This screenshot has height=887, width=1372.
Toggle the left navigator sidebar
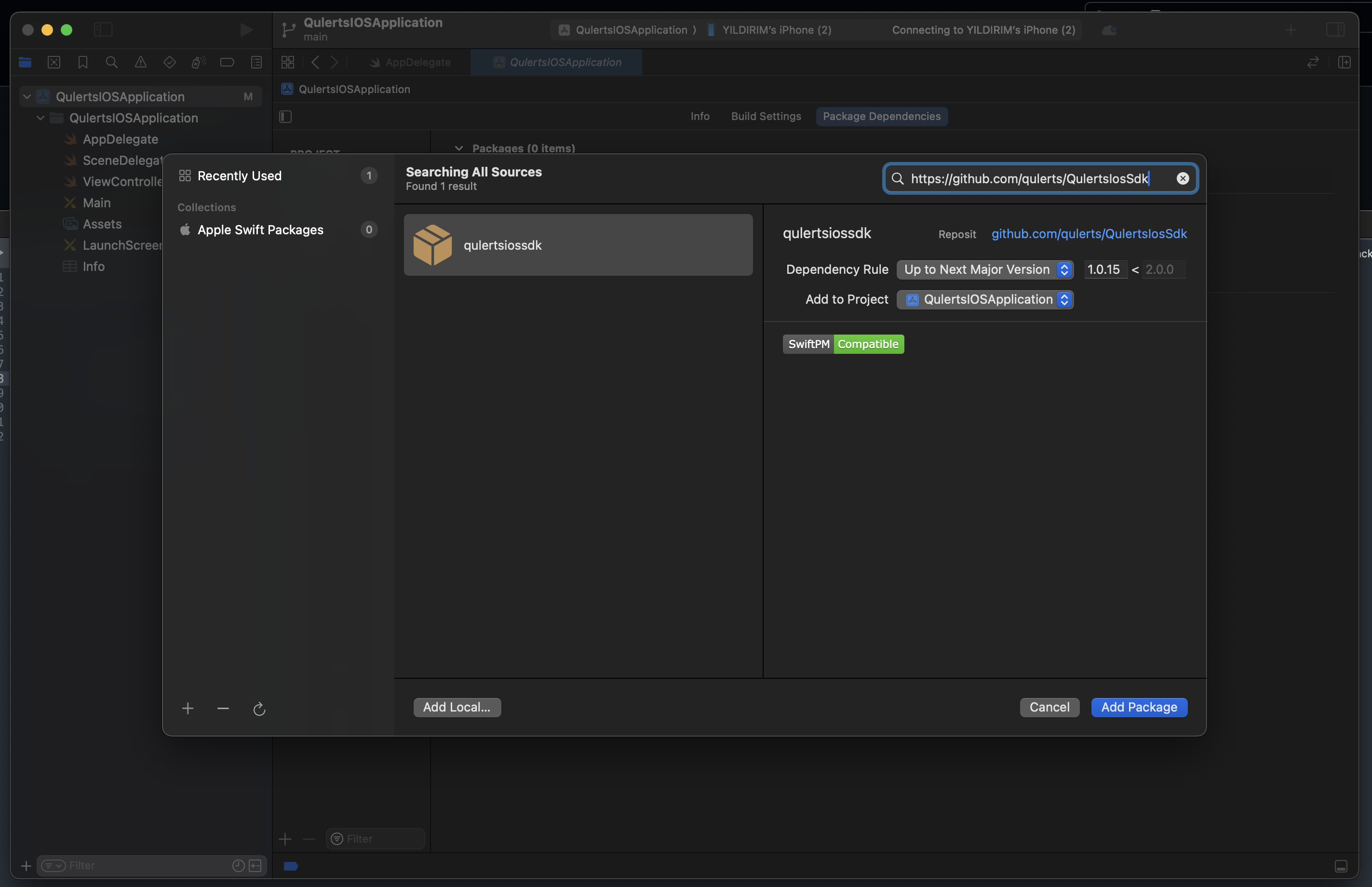coord(103,29)
